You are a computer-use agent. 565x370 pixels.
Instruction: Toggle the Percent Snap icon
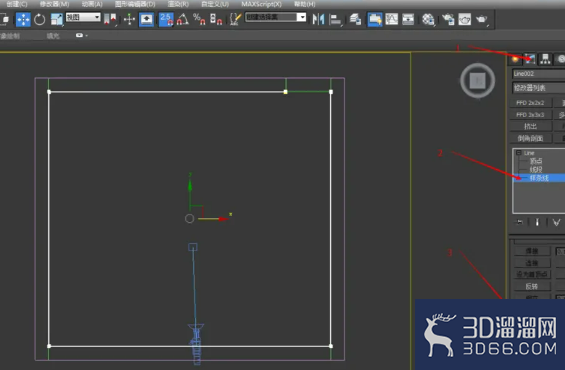point(199,19)
